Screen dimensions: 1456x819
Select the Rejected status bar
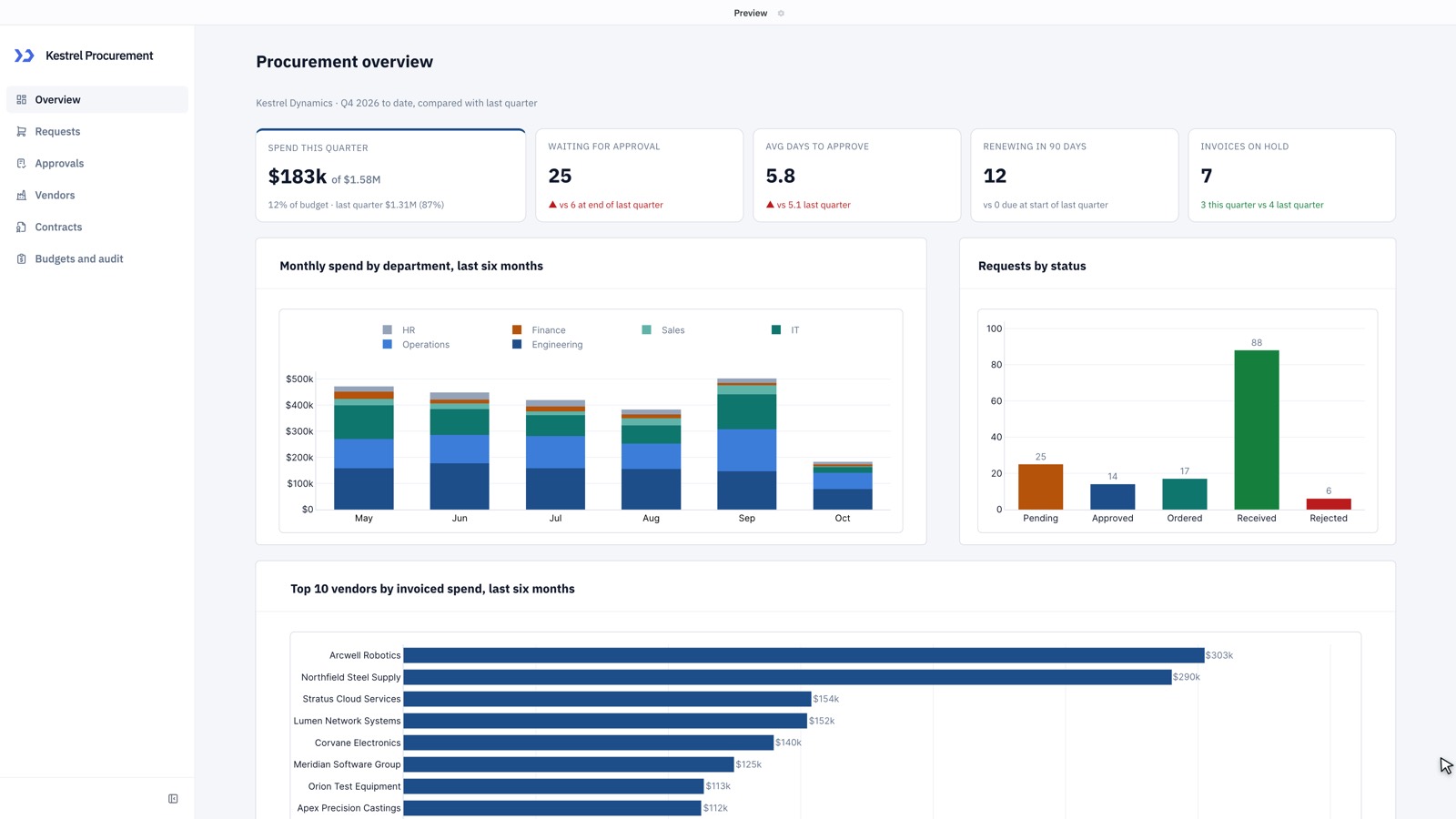coord(1329,504)
